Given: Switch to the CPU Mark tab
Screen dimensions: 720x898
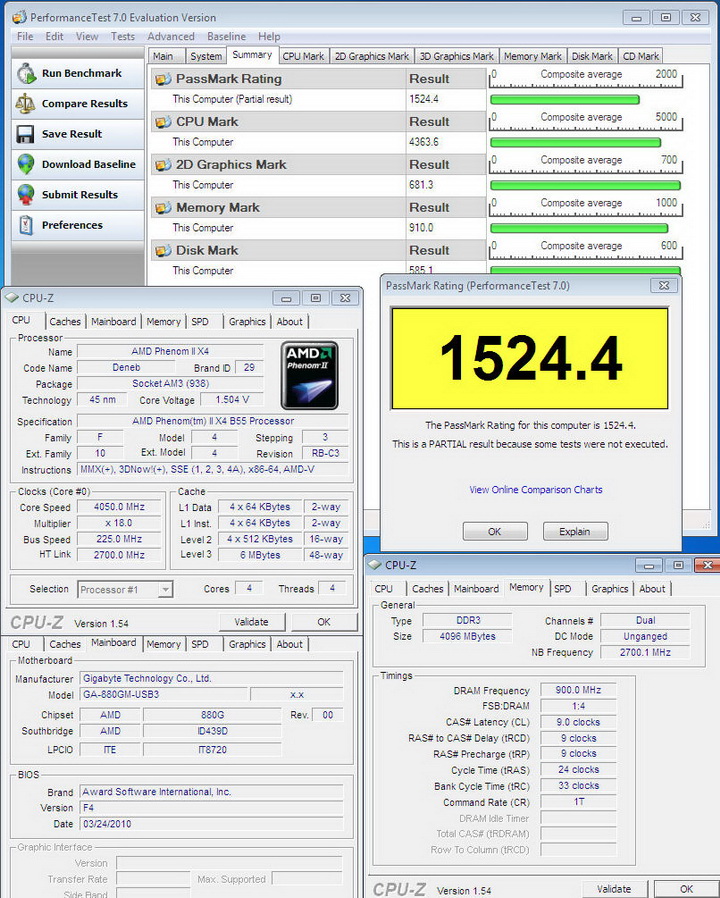Looking at the screenshot, I should click(x=303, y=56).
